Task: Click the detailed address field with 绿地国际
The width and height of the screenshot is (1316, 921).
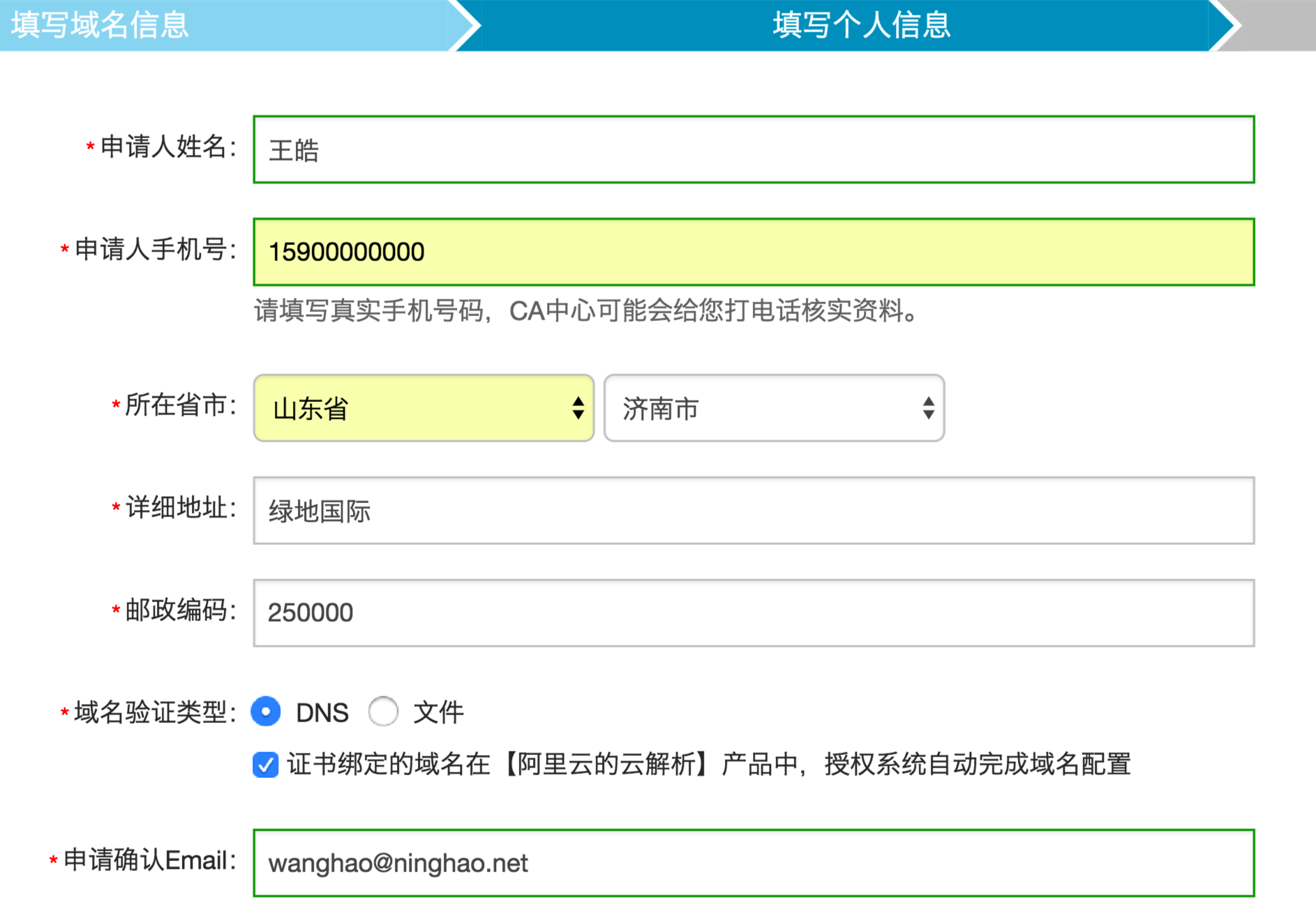Action: (x=754, y=511)
